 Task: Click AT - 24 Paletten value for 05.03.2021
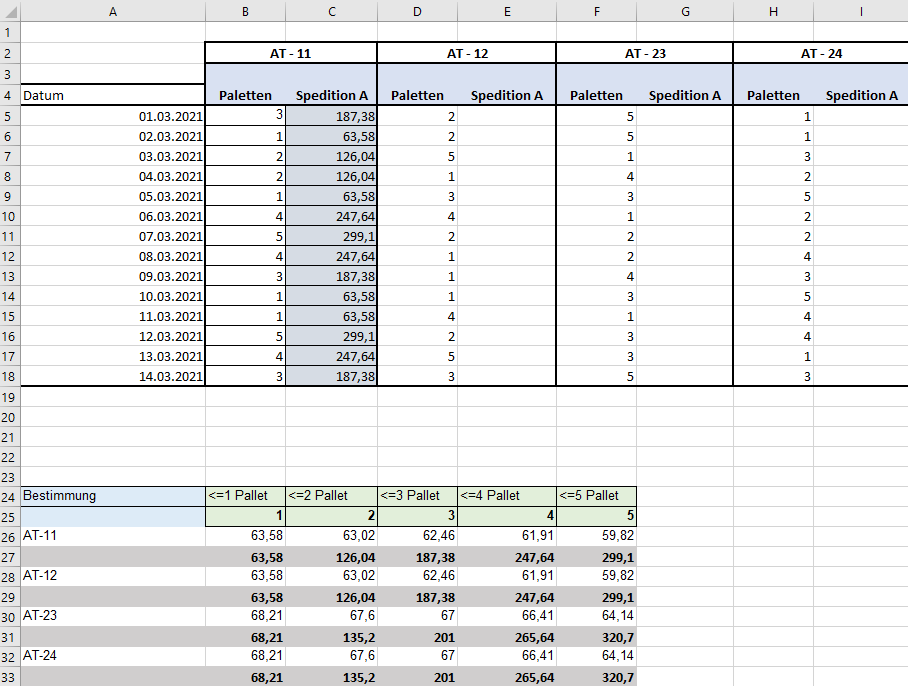774,196
